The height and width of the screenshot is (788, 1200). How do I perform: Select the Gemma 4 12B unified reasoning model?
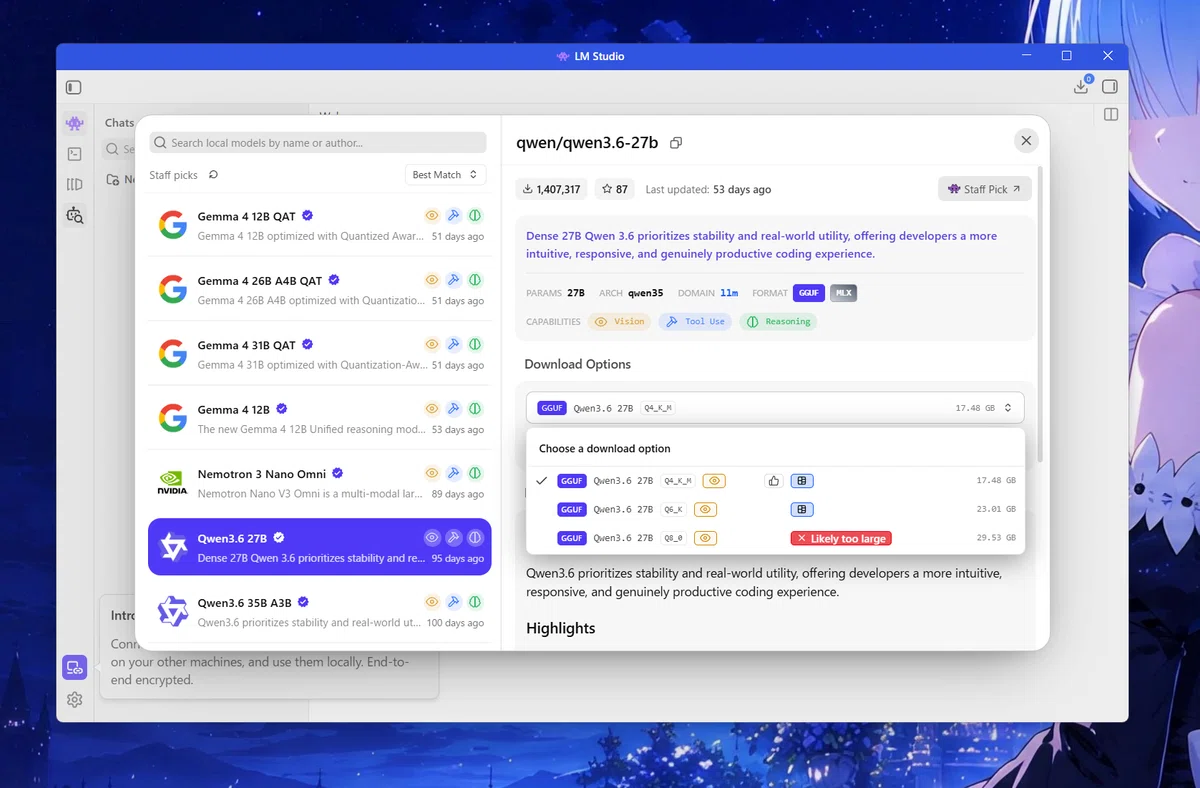click(320, 418)
